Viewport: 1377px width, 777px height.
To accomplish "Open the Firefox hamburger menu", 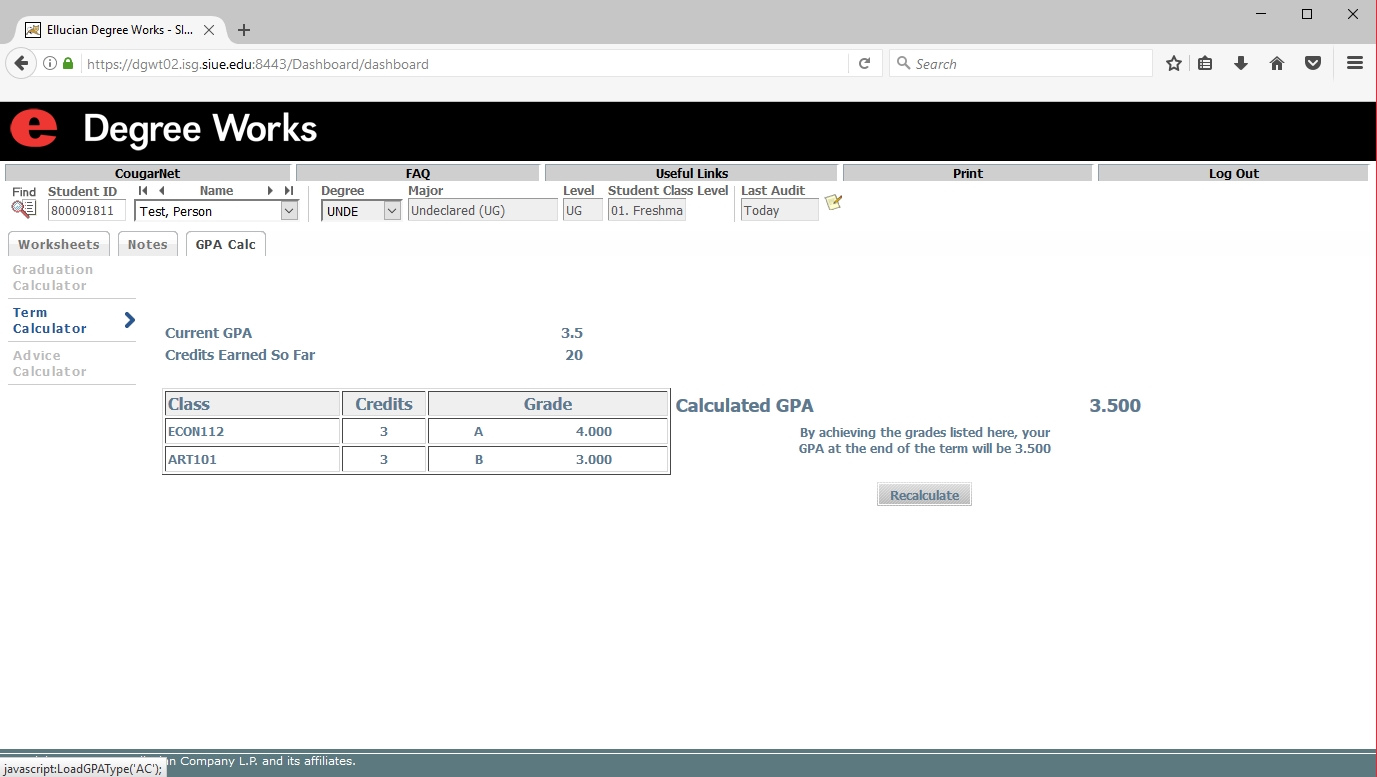I will [1355, 64].
